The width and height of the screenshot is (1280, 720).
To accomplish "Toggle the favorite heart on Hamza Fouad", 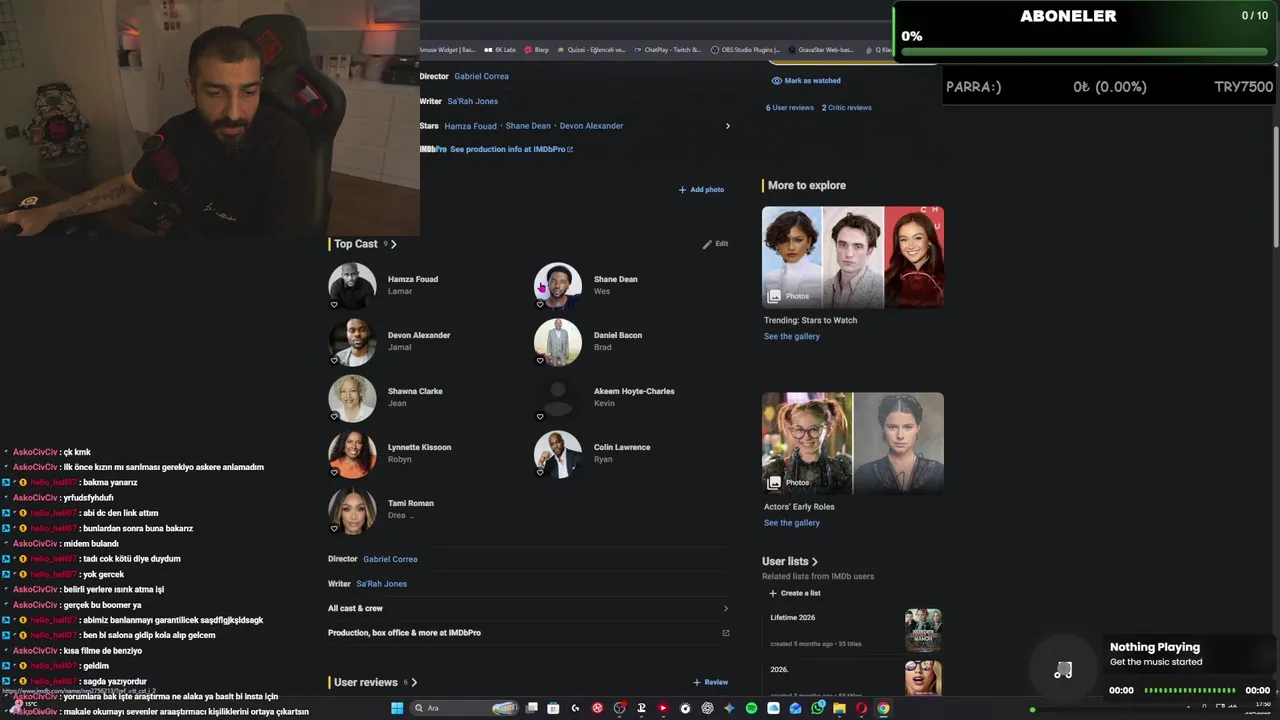I will pyautogui.click(x=334, y=305).
